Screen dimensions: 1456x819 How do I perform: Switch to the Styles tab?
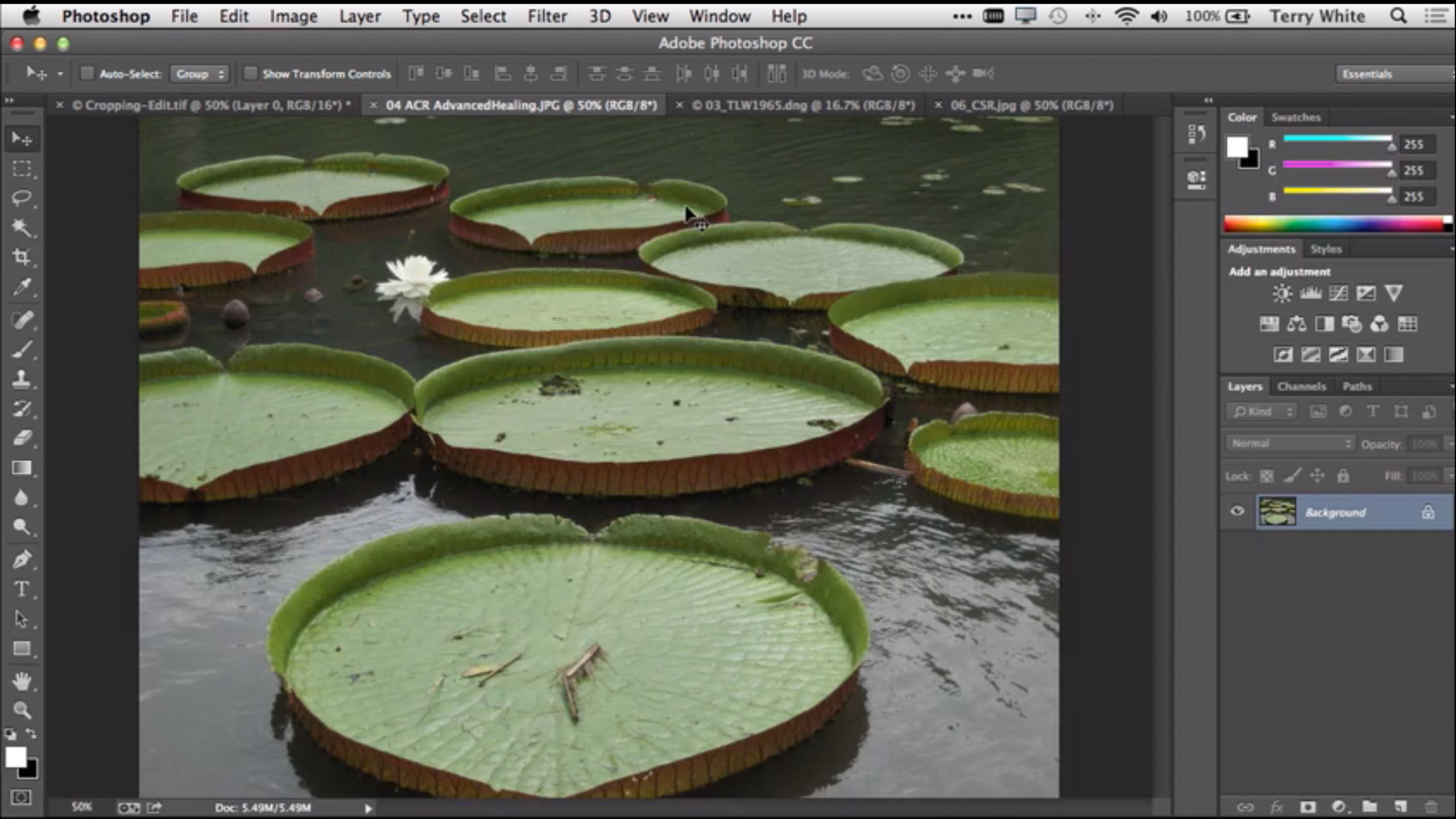1326,249
